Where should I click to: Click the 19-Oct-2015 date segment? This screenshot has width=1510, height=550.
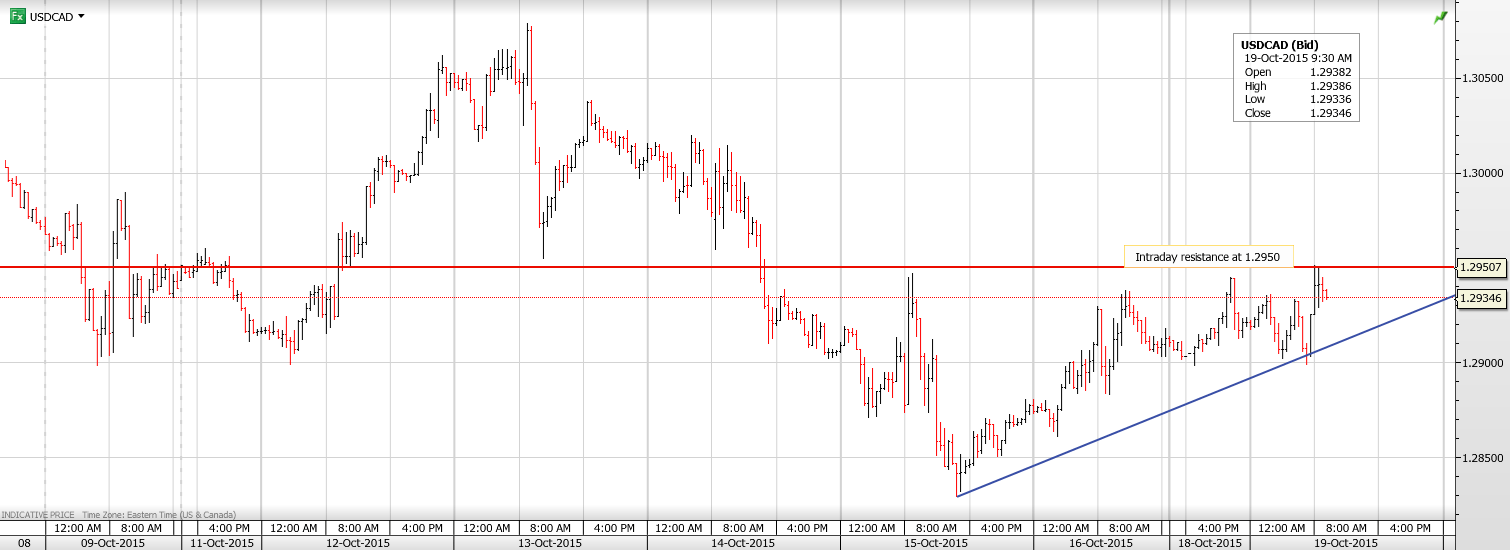[x=1345, y=543]
